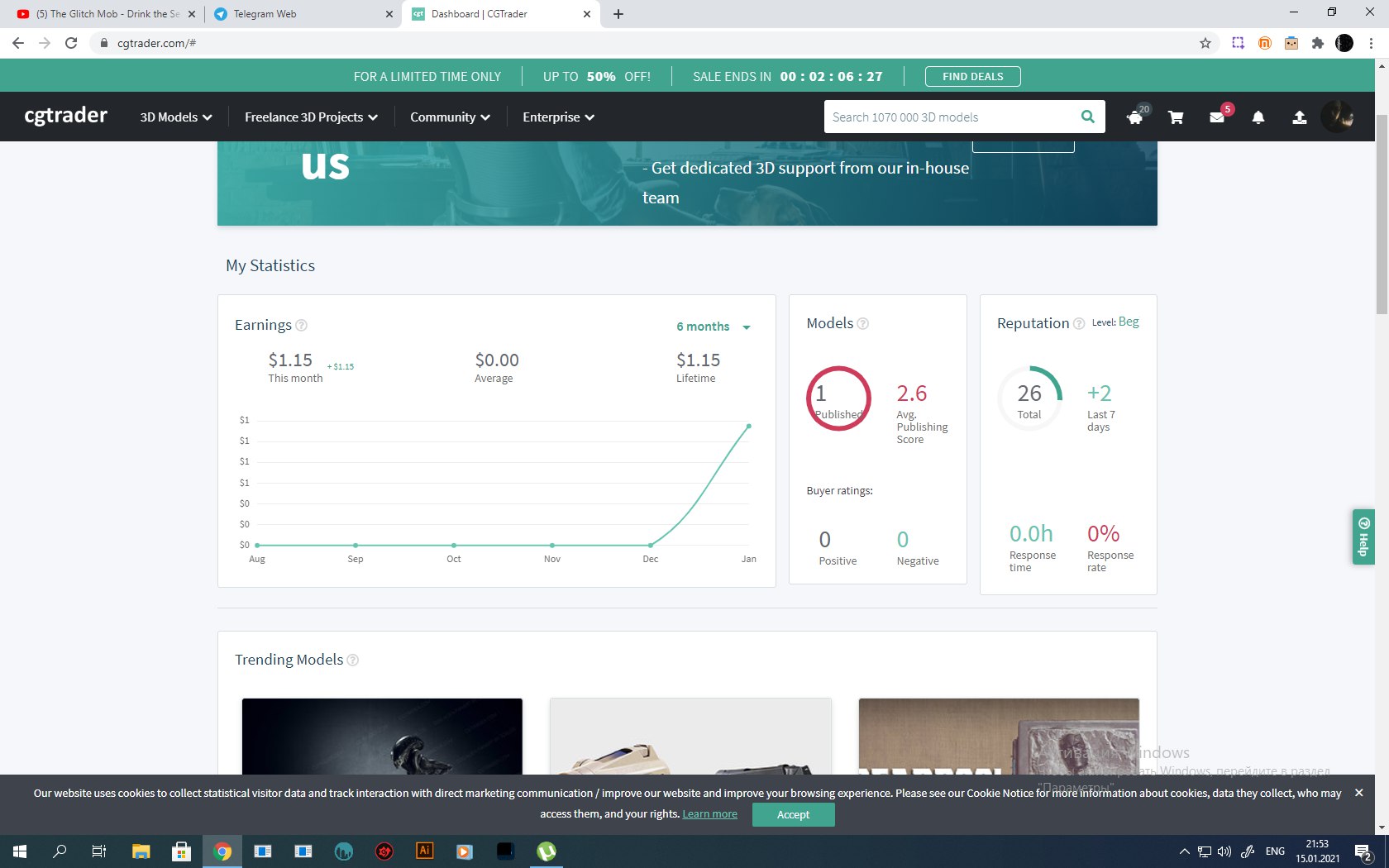Open Microsoft Store from the taskbar
Image resolution: width=1389 pixels, height=868 pixels.
tap(181, 851)
